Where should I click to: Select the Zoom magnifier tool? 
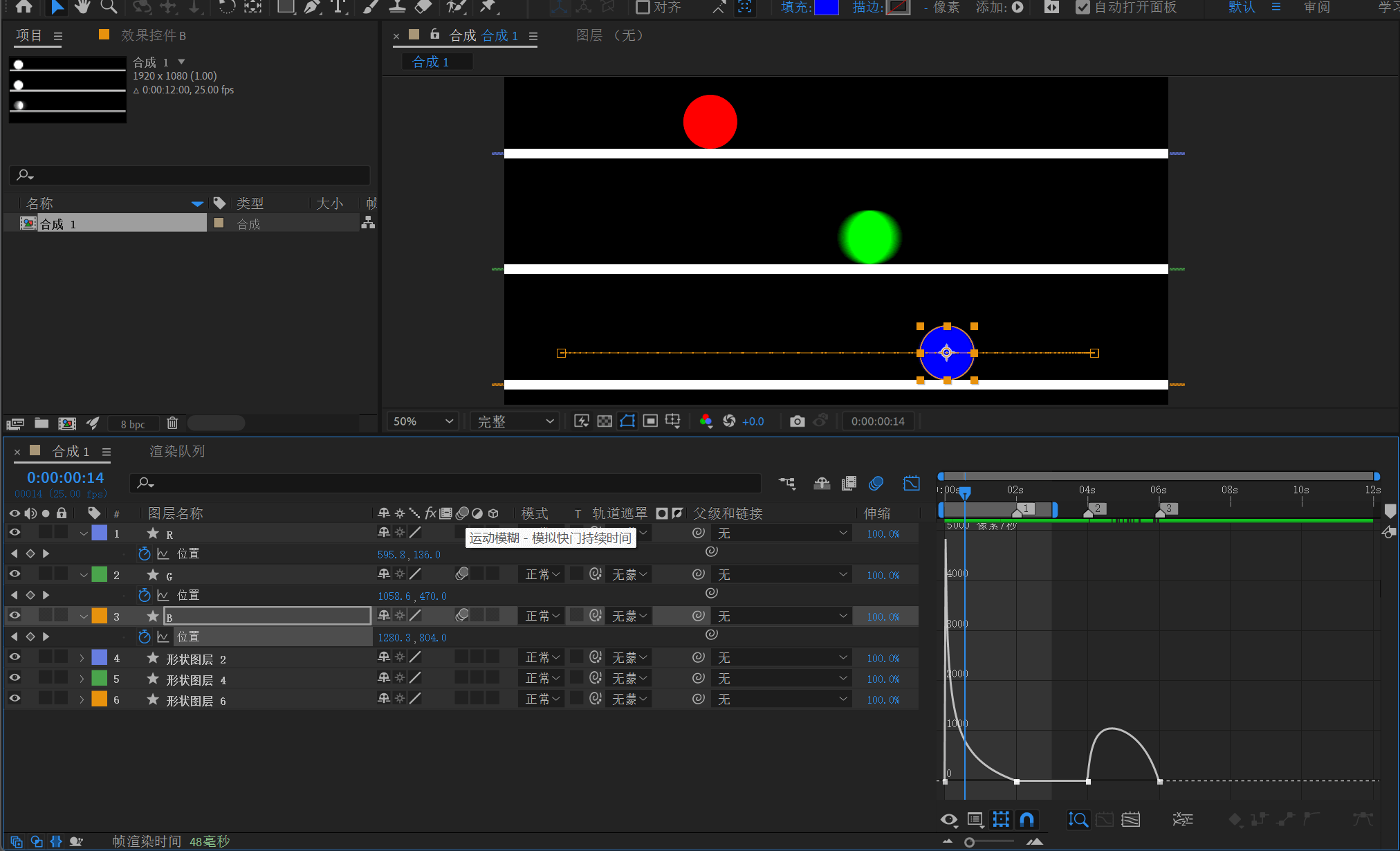coord(109,7)
